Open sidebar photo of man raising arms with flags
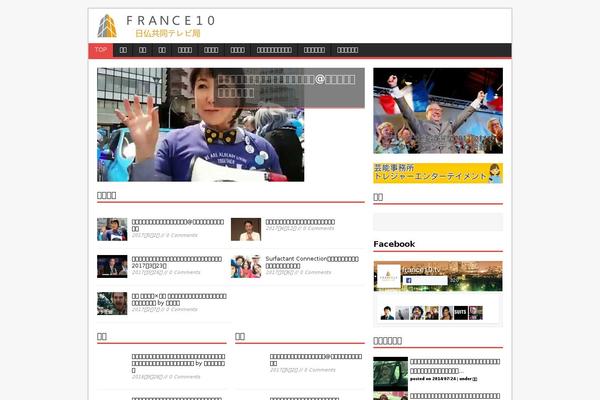Screen dimensions: 600x400 point(438,111)
